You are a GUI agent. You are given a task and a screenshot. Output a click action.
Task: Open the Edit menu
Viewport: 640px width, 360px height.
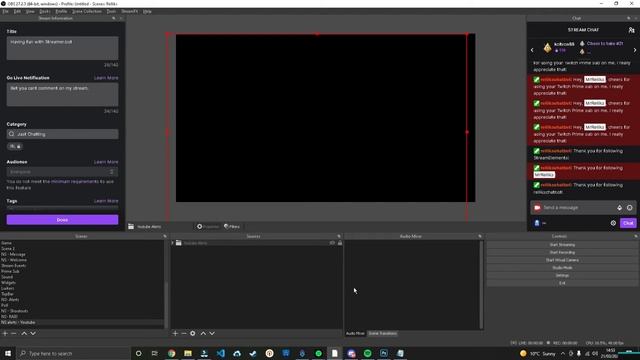pyautogui.click(x=17, y=11)
